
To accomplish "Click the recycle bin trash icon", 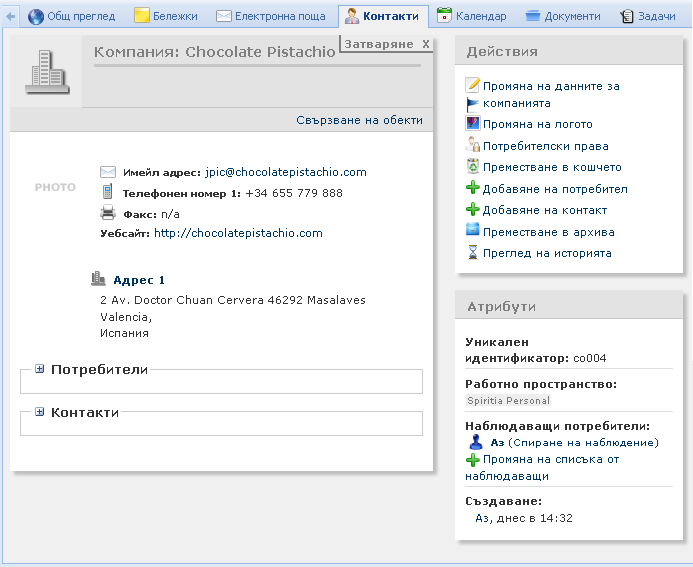I will click(x=473, y=166).
